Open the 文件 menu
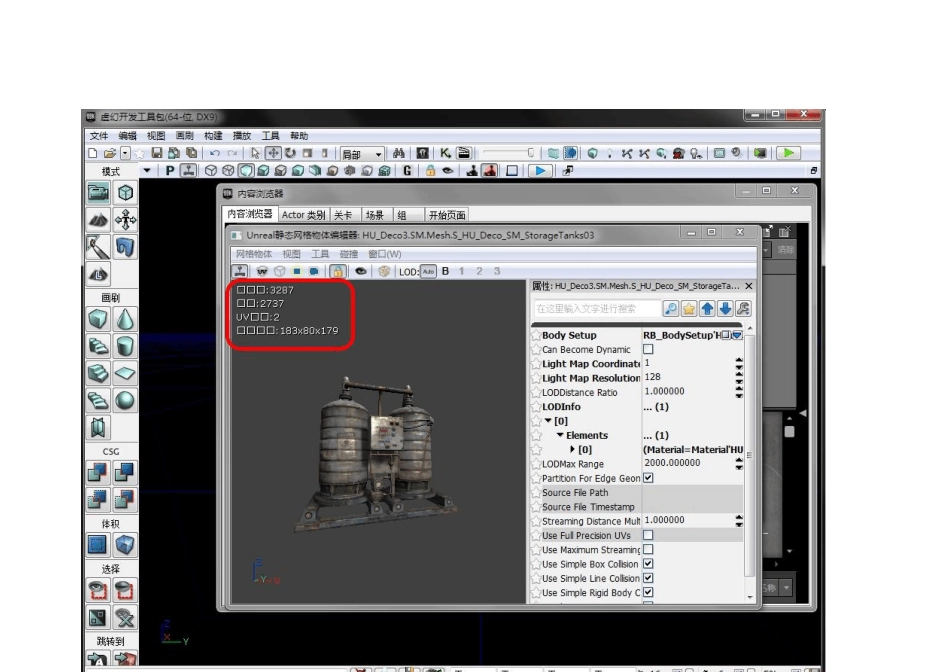The image size is (950, 672). [99, 135]
